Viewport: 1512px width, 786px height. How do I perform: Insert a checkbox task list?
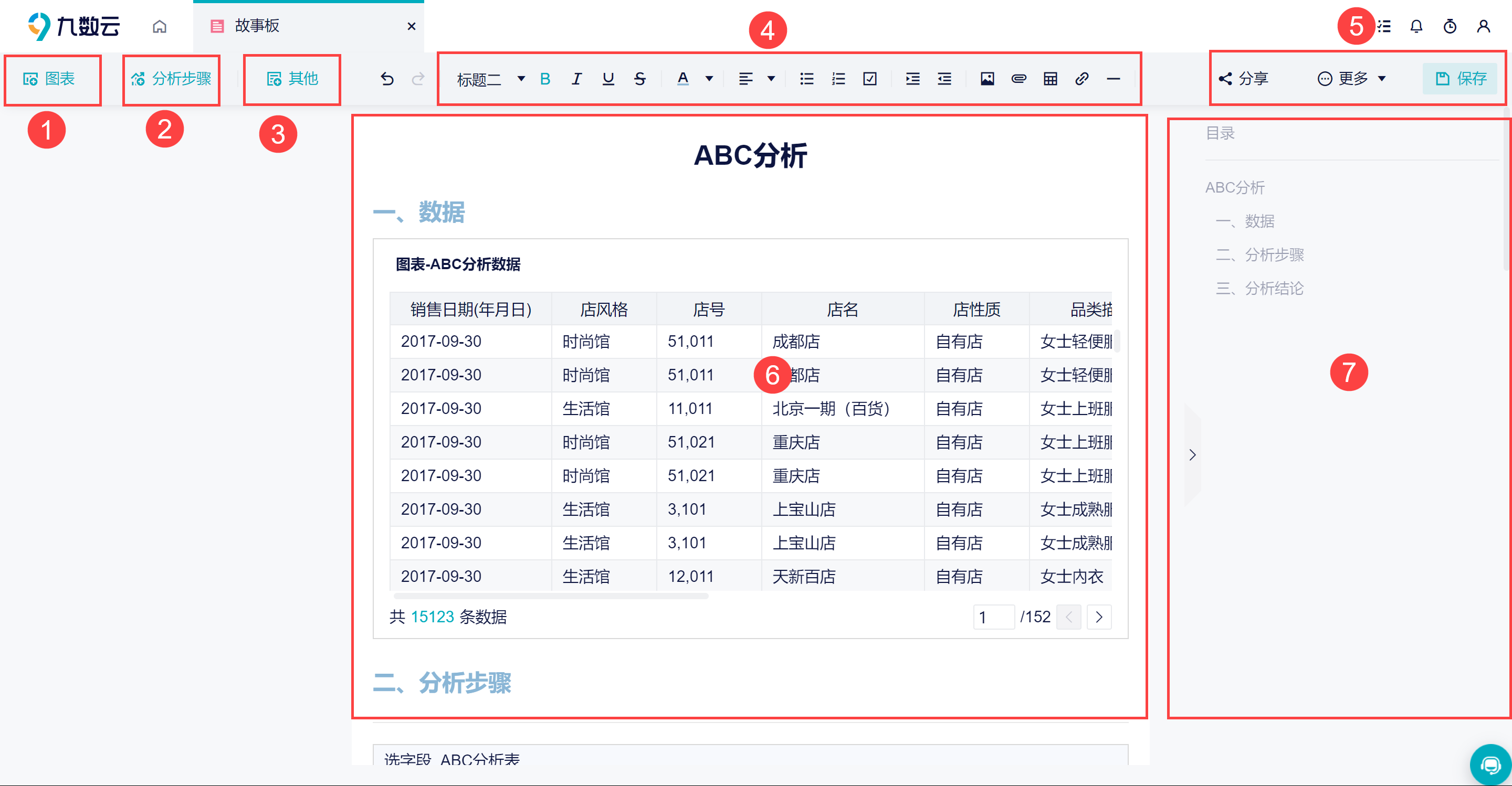(870, 79)
